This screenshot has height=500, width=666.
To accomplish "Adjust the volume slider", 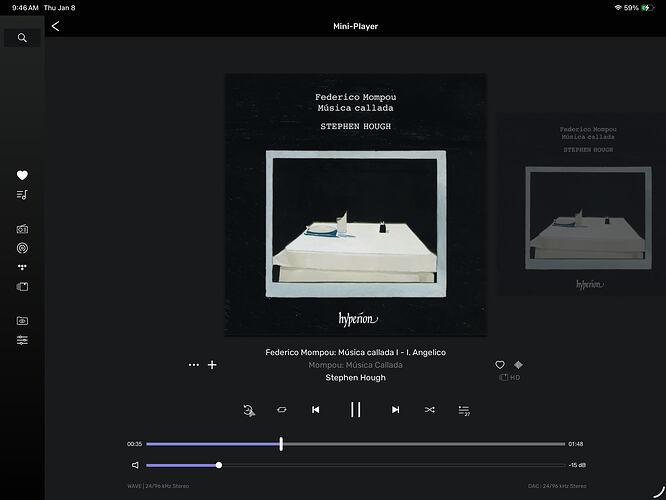I will 356,465.
